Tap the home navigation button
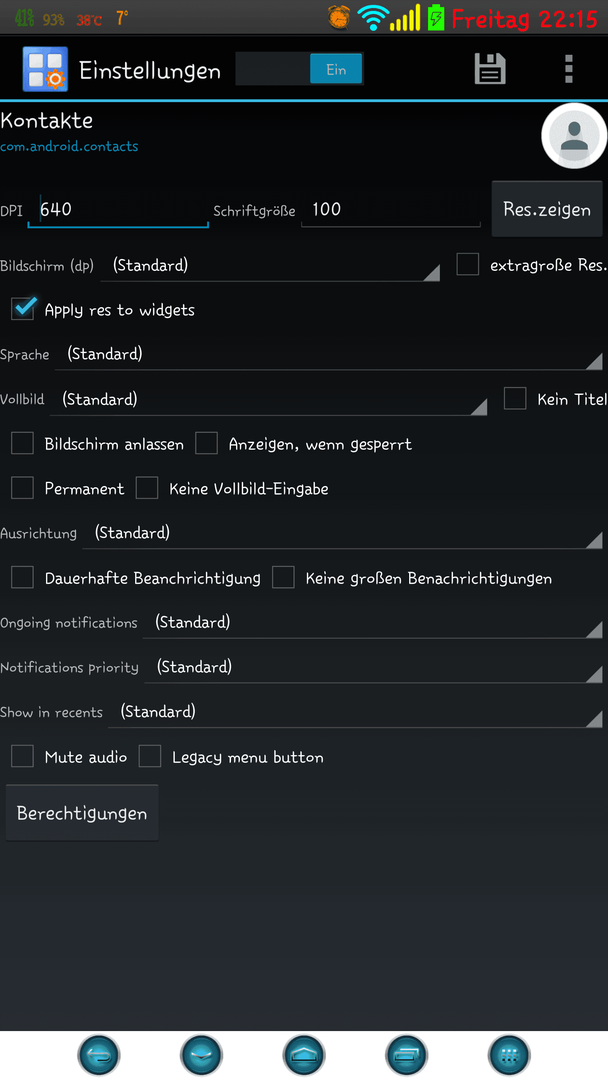Image resolution: width=608 pixels, height=1080 pixels. click(304, 1055)
